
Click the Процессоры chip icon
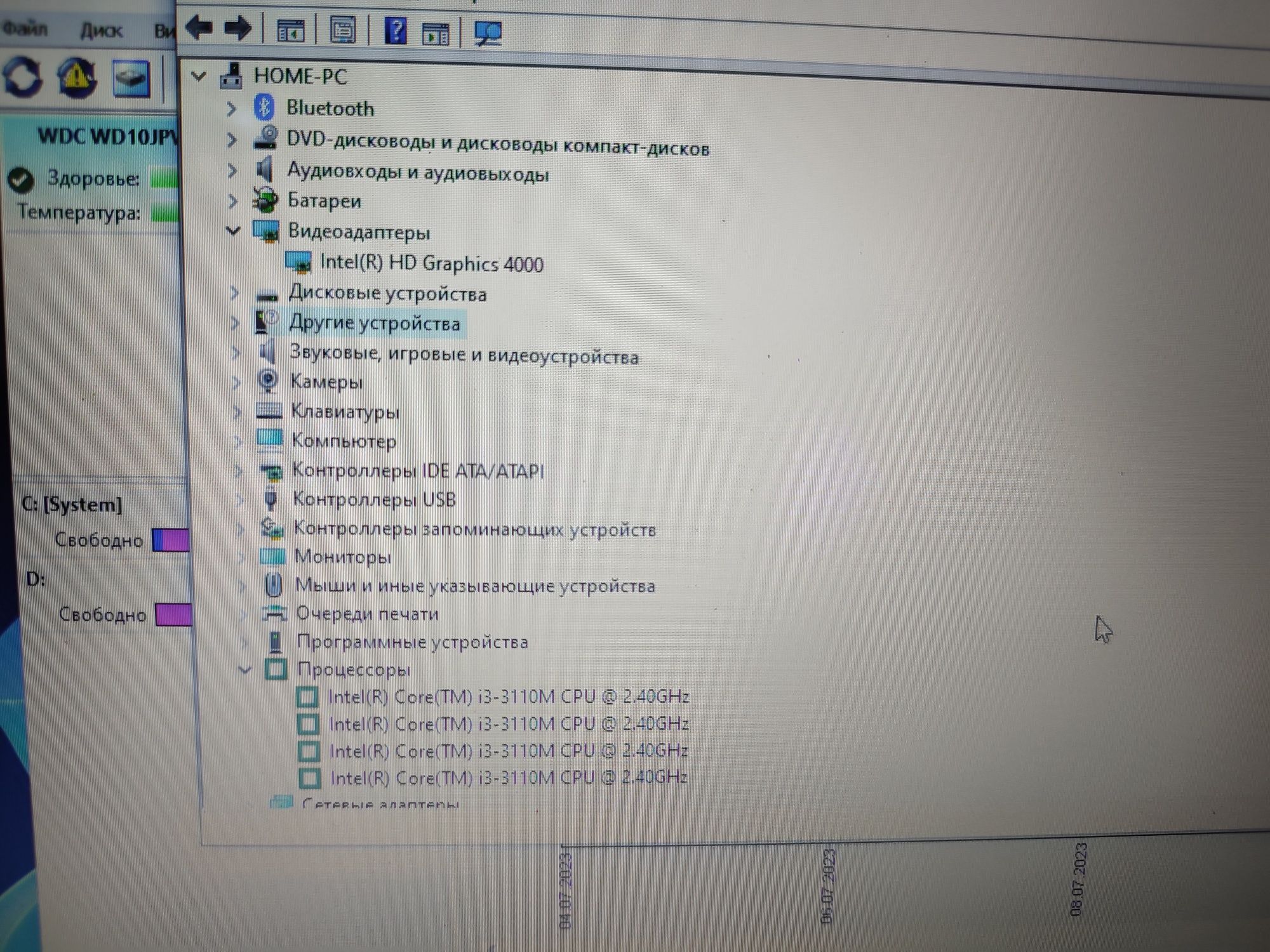coord(276,668)
